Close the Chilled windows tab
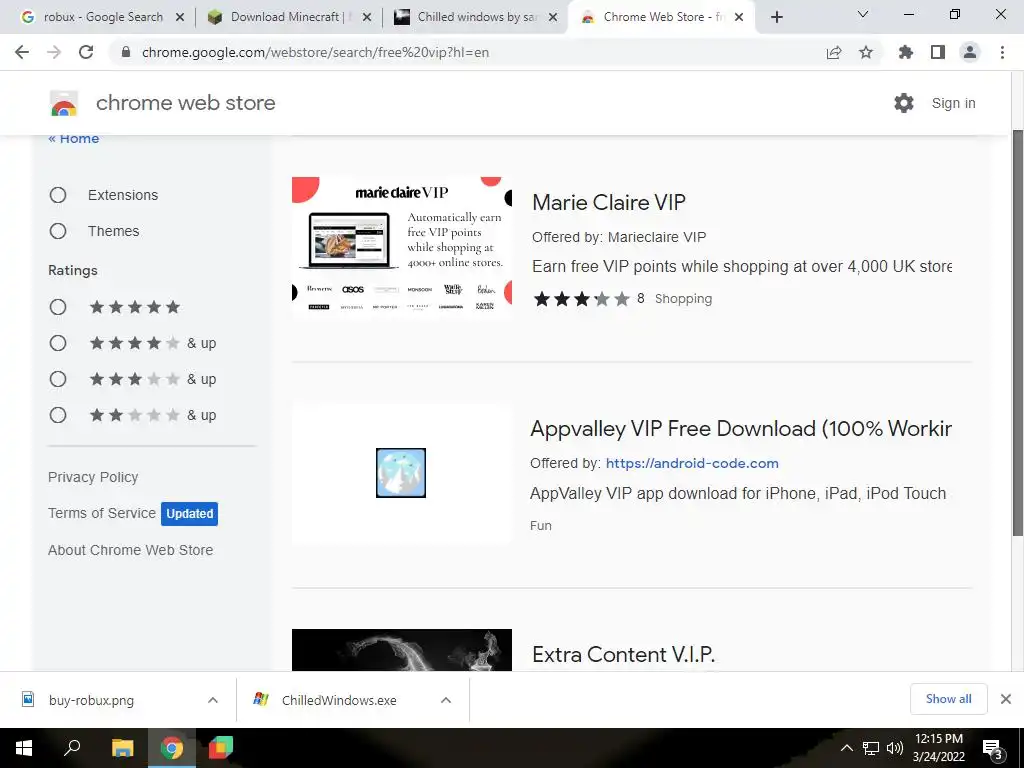 553,17
